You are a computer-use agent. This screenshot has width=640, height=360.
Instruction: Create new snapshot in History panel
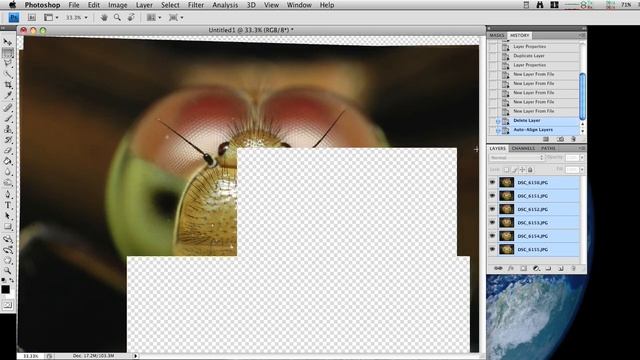click(560, 139)
